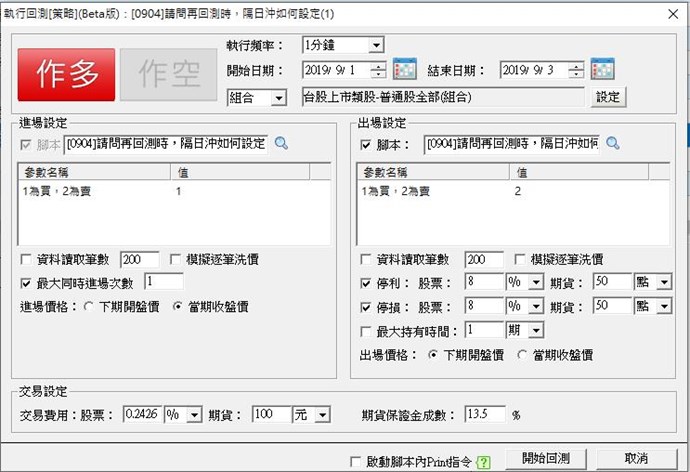Open 停損 stock percent unit dropdown
690x472 pixels.
pos(536,306)
